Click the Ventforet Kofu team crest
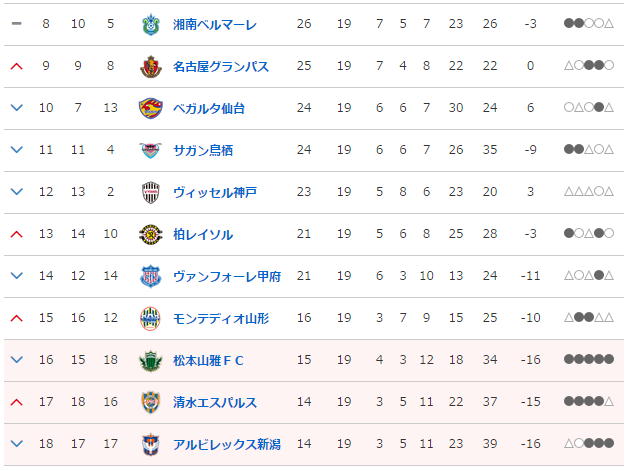This screenshot has width=628, height=471. (150, 276)
